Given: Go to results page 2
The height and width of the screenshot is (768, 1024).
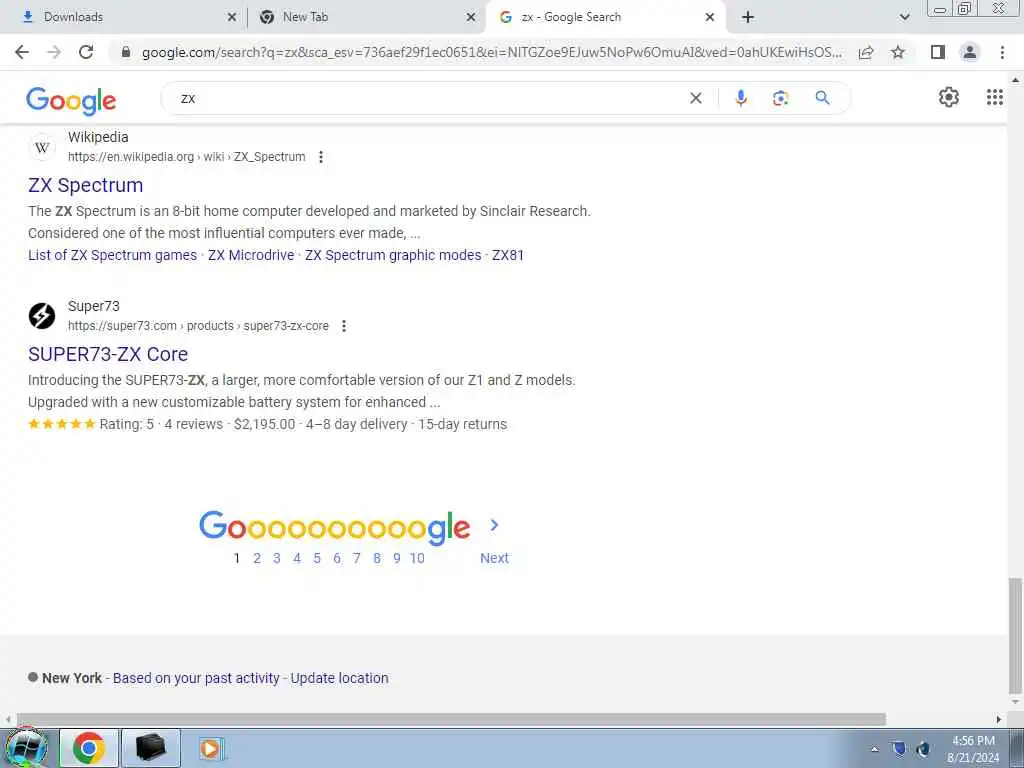Looking at the screenshot, I should (257, 558).
